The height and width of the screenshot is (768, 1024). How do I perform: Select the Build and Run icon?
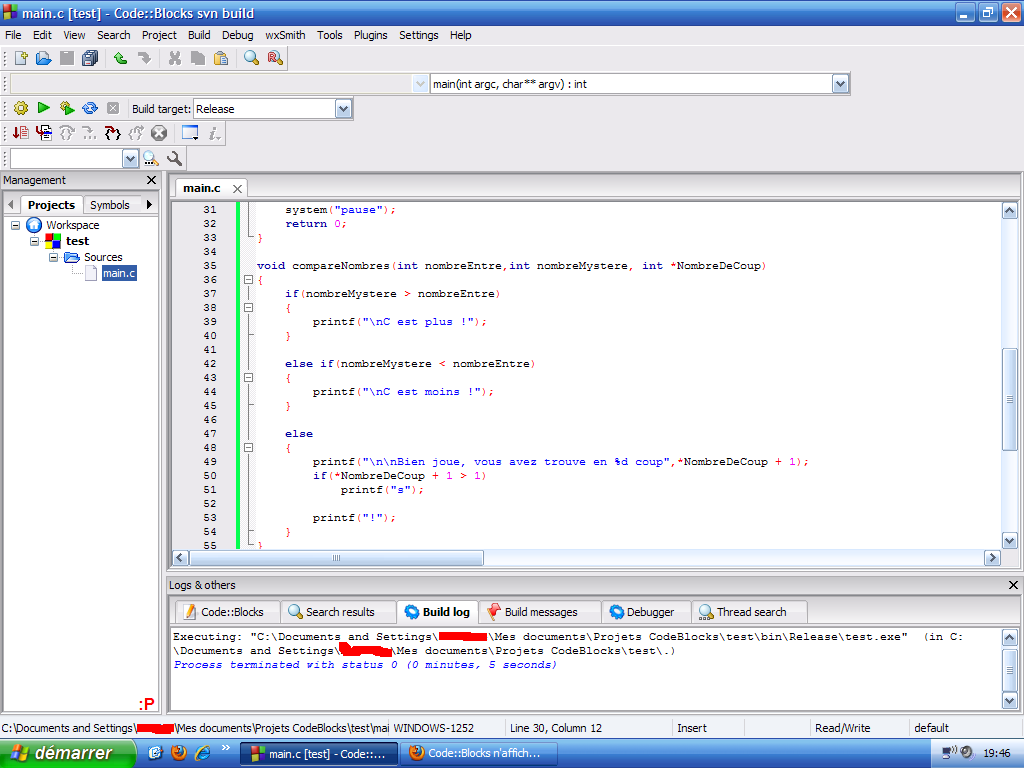[66, 108]
